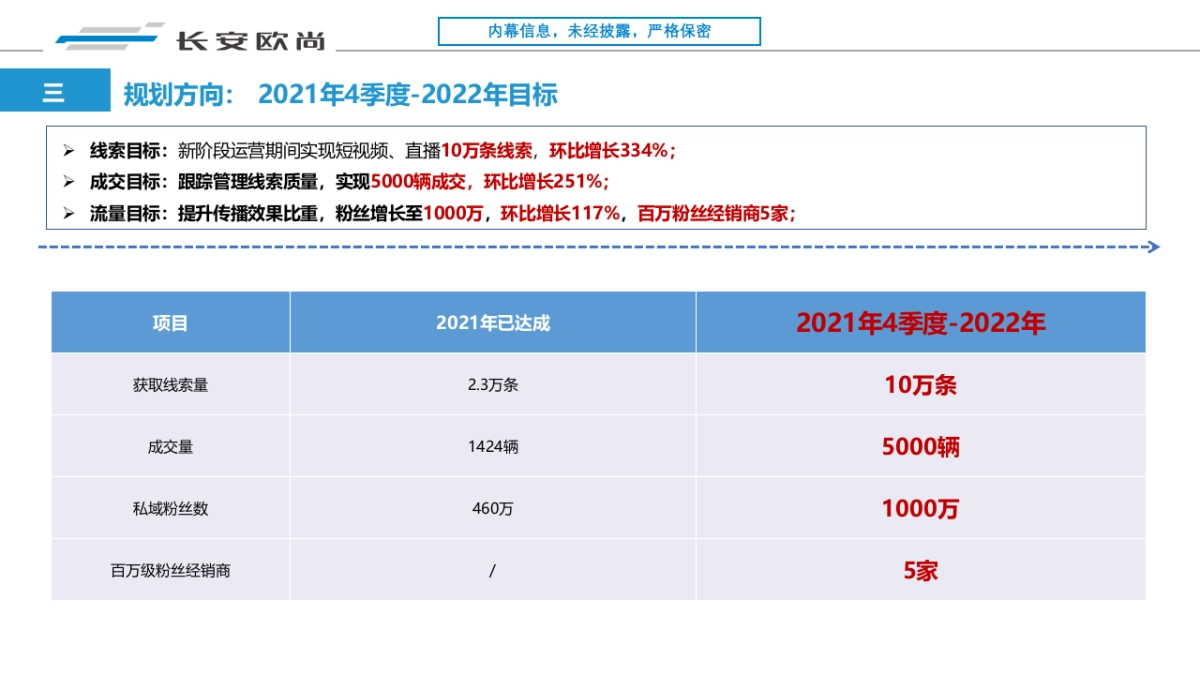
Task: Select the 2021年已达成 column header
Action: click(x=494, y=323)
